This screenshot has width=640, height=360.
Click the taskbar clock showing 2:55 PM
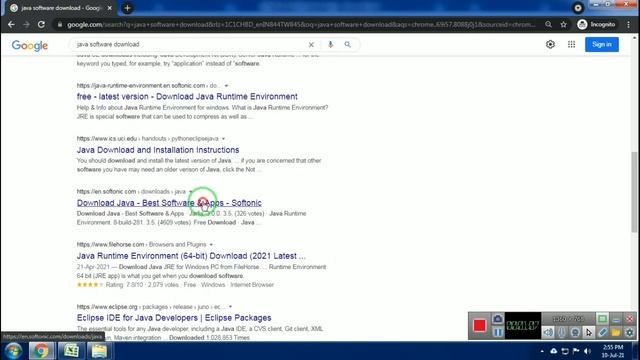pyautogui.click(x=613, y=351)
